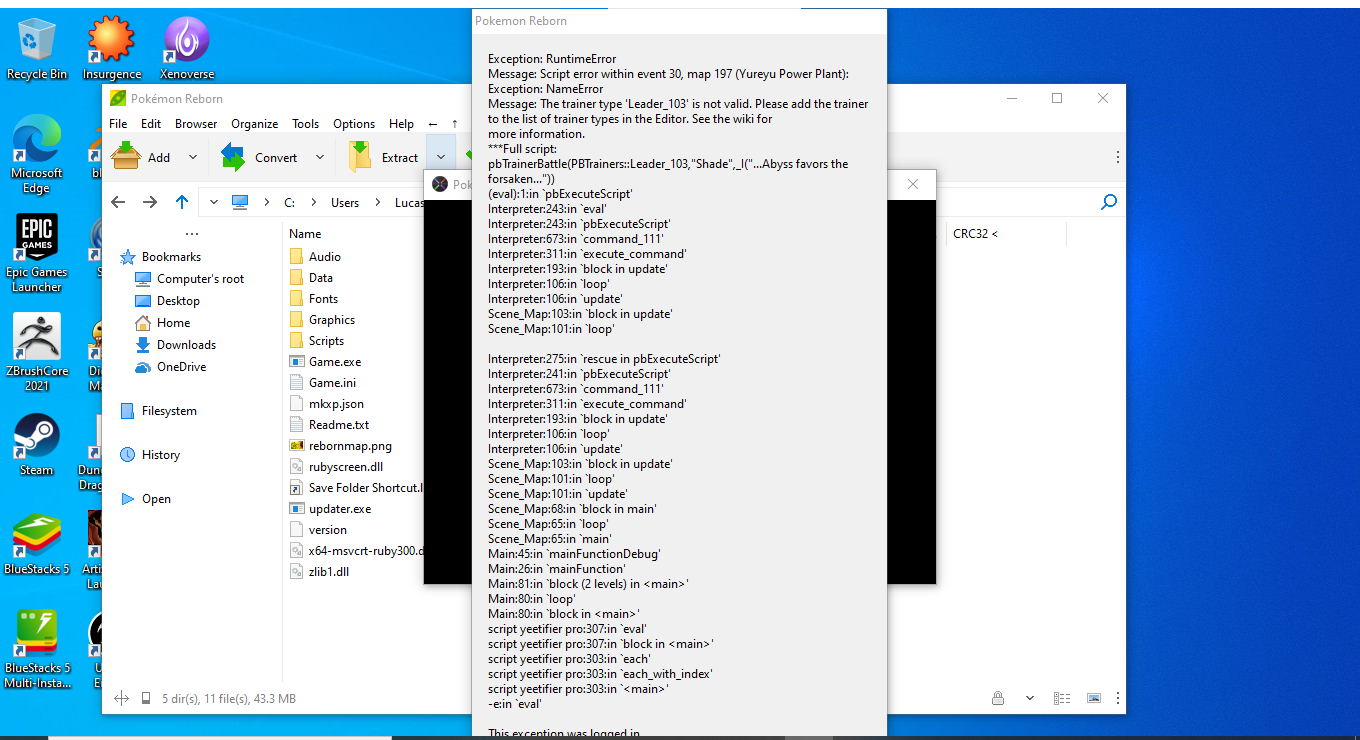1360x740 pixels.
Task: Sort by the CRC32 column header
Action: pos(975,234)
